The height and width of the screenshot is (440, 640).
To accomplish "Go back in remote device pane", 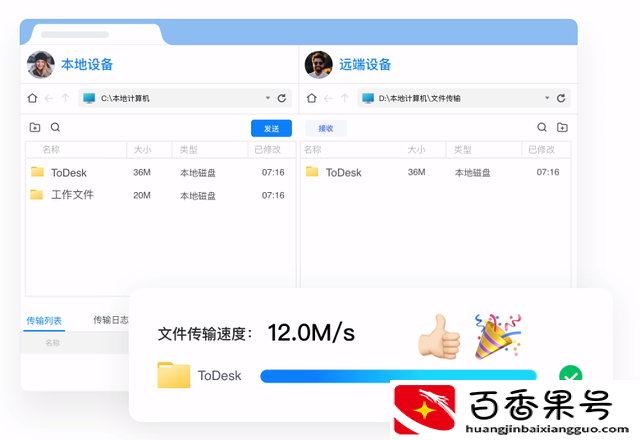I will click(x=328, y=98).
